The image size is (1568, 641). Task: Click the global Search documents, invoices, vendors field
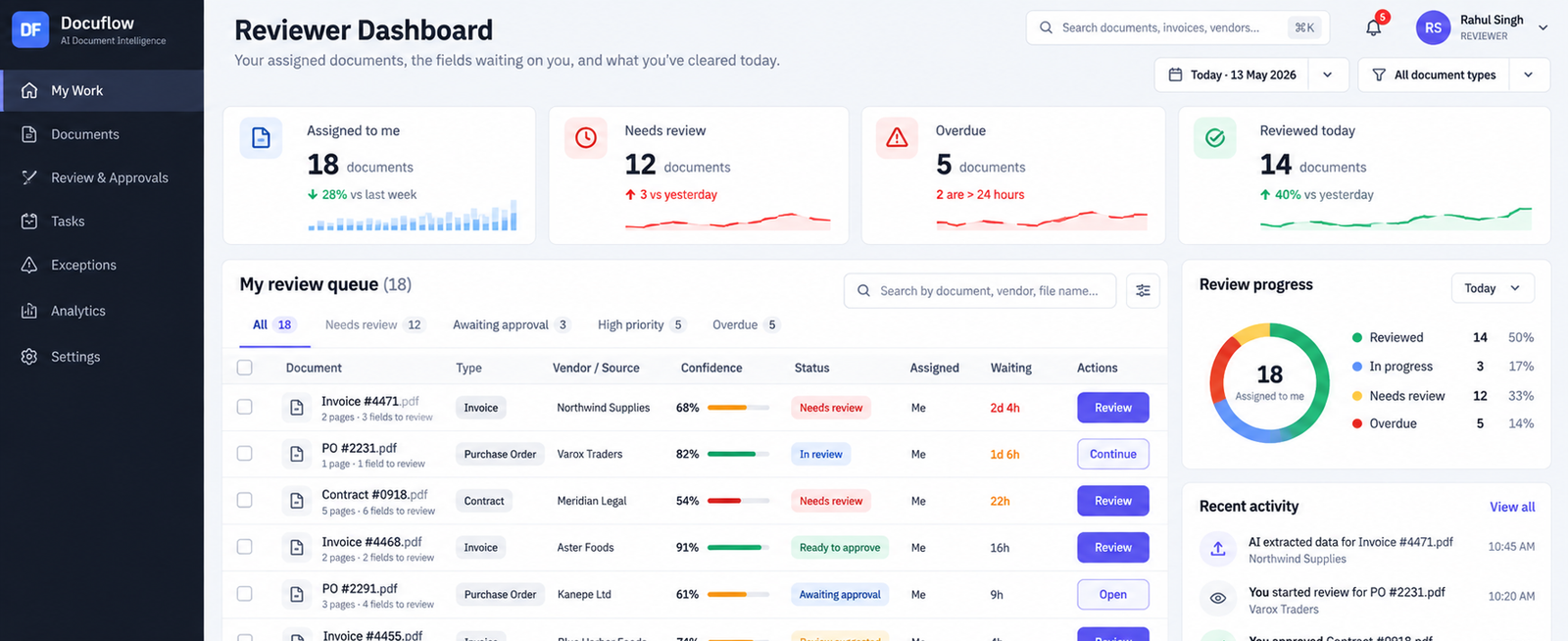(x=1179, y=27)
